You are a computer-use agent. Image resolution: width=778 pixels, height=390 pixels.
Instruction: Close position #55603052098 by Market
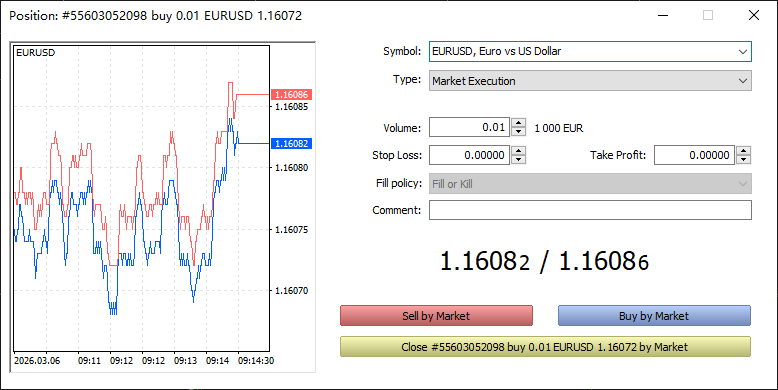tap(545, 347)
